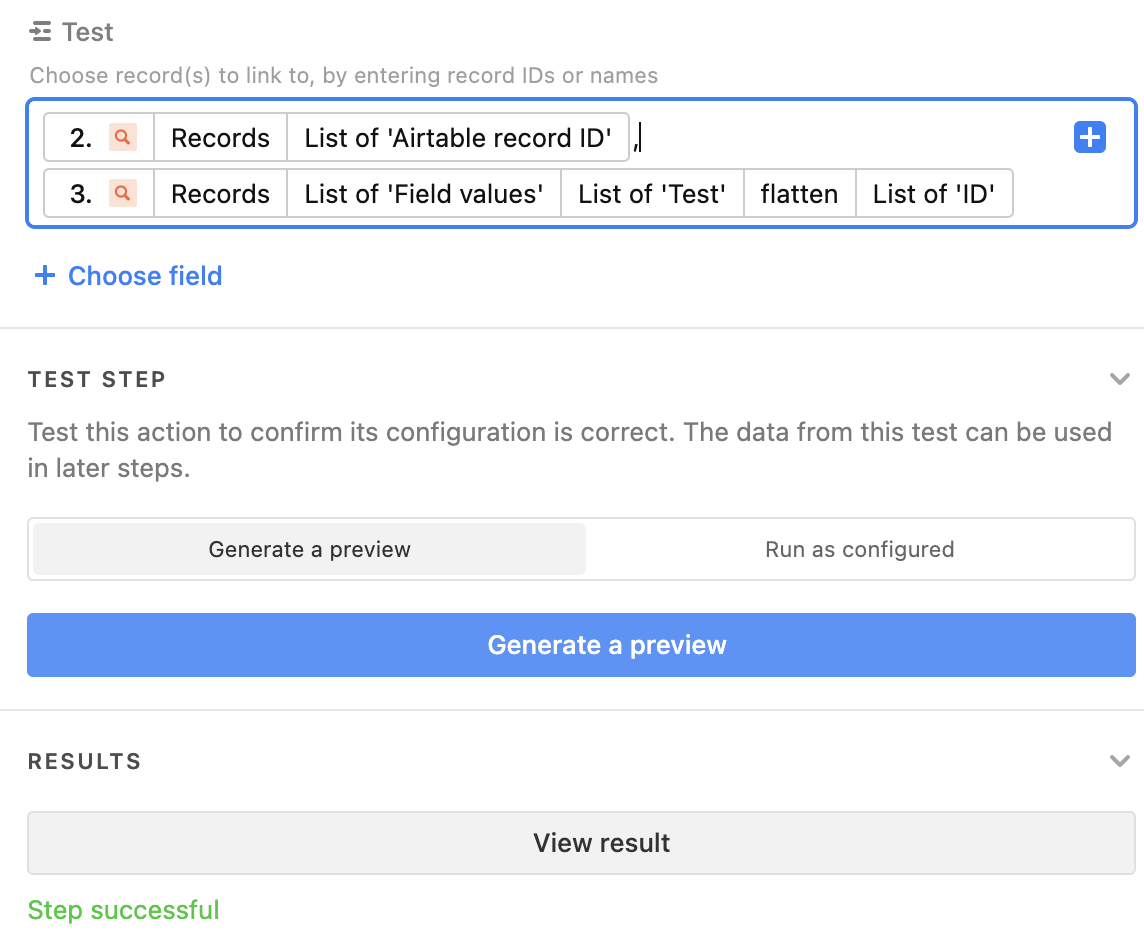Viewport: 1144px width, 946px height.
Task: Click the step 3 Records token segment
Action: click(x=220, y=193)
